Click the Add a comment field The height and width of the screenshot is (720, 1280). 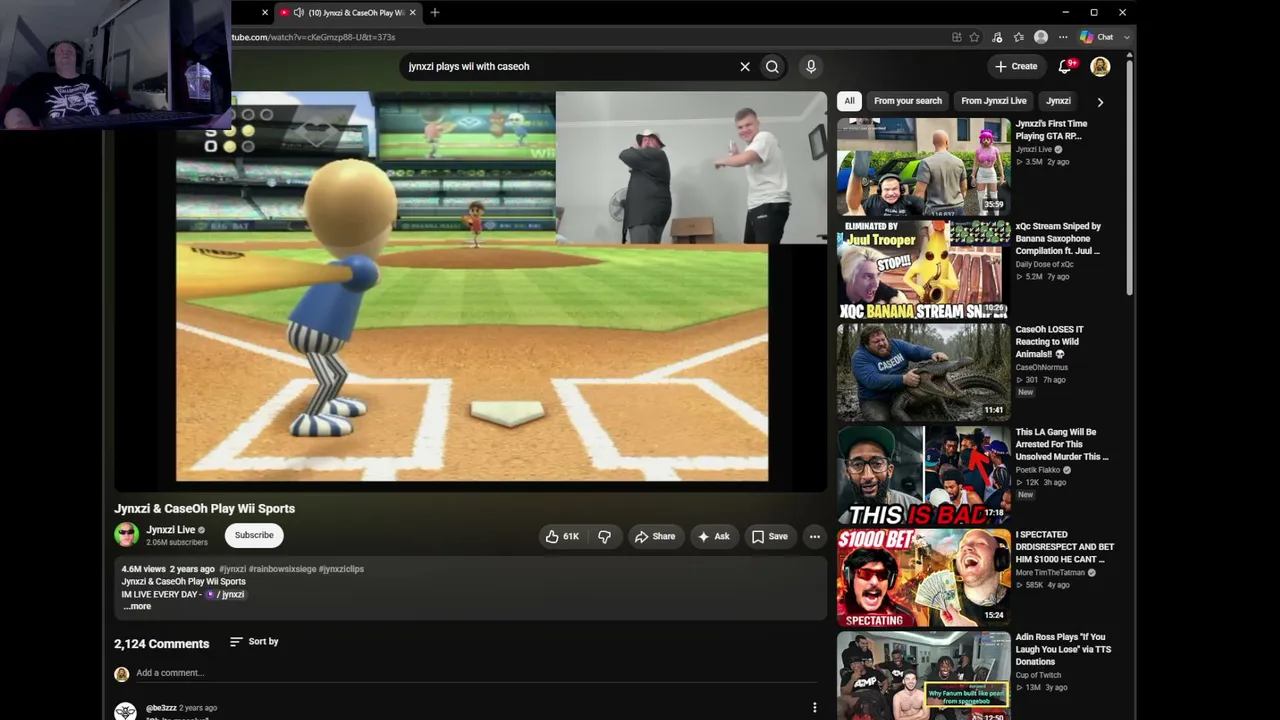click(475, 673)
